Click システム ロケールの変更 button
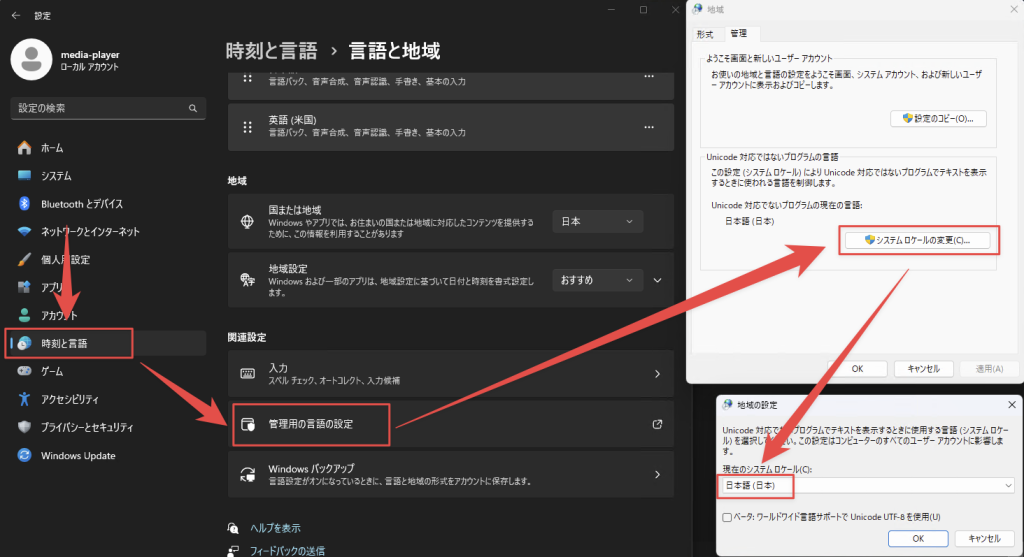The width and height of the screenshot is (1024, 557). tap(917, 240)
